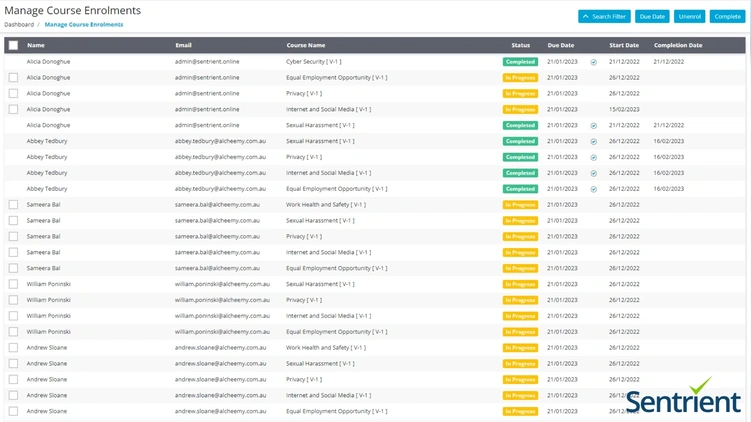Viewport: 751px width, 422px height.
Task: Tick William Poninski's Sexual Harassment enrolment checkbox
Action: coord(13,284)
